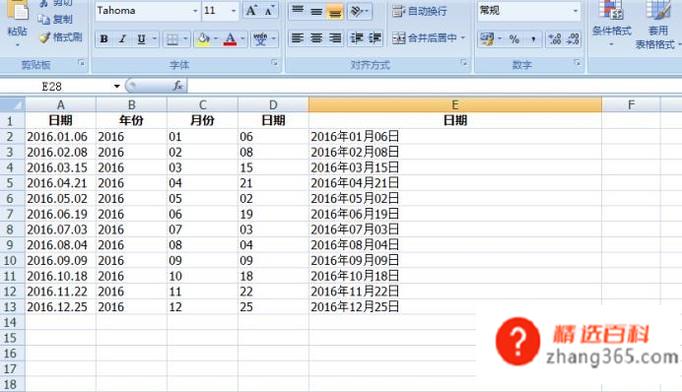Apply percent style
Image resolution: width=682 pixels, height=392 pixels.
[x=515, y=39]
